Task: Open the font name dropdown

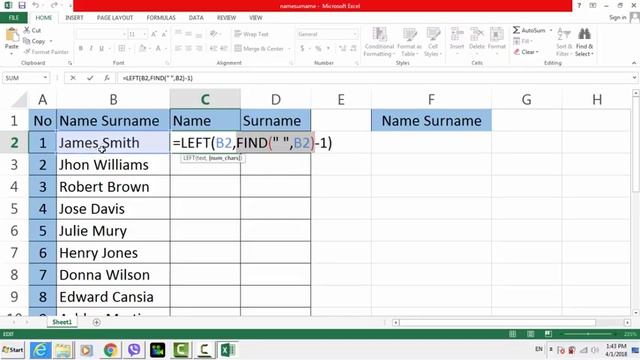Action: (124, 34)
